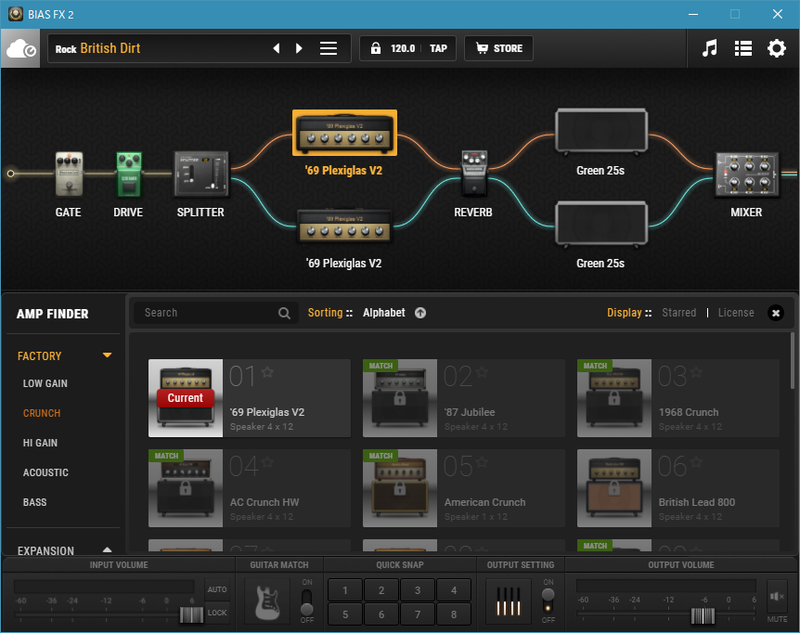Image resolution: width=800 pixels, height=633 pixels.
Task: Star the American Crunch amp
Action: click(x=482, y=462)
